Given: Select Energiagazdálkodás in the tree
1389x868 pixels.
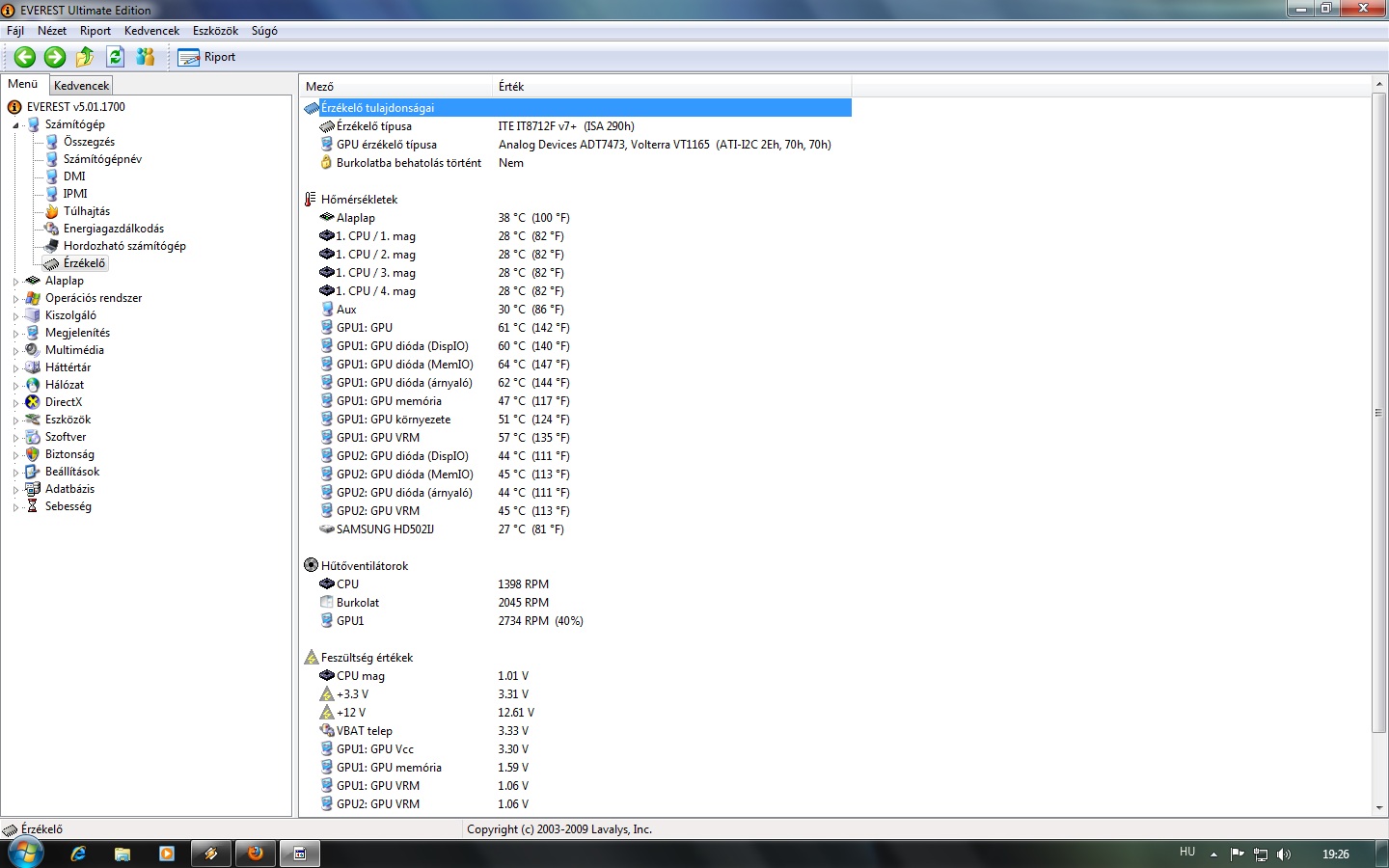Looking at the screenshot, I should pos(114,229).
